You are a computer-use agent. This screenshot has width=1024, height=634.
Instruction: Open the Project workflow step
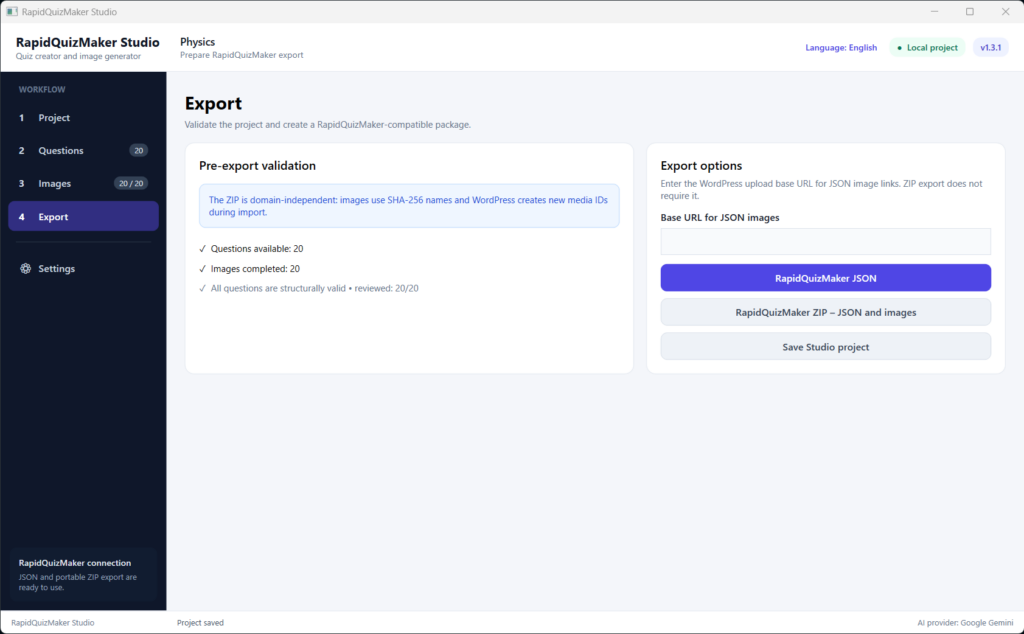click(x=83, y=118)
